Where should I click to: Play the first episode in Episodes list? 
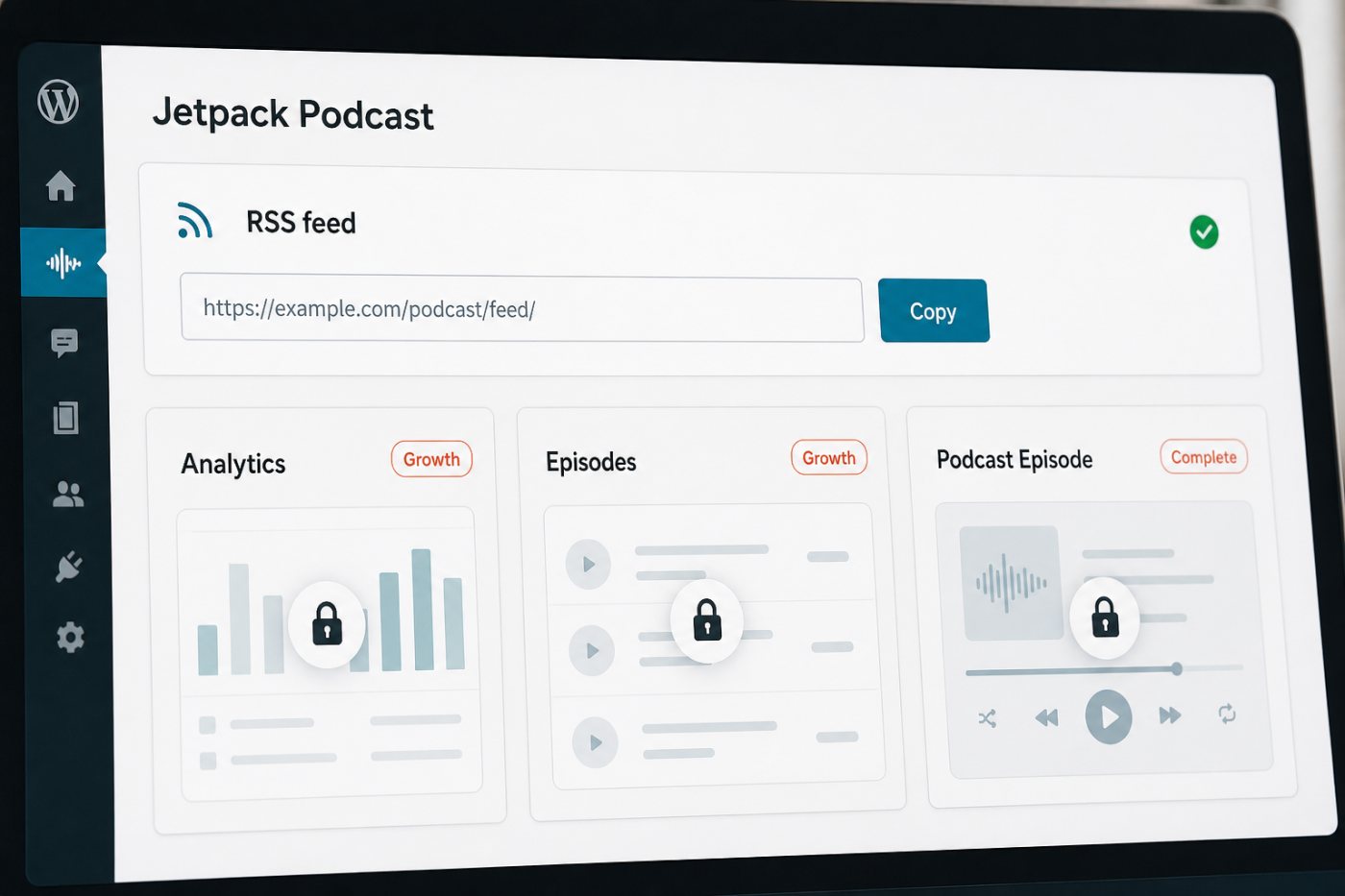point(588,564)
